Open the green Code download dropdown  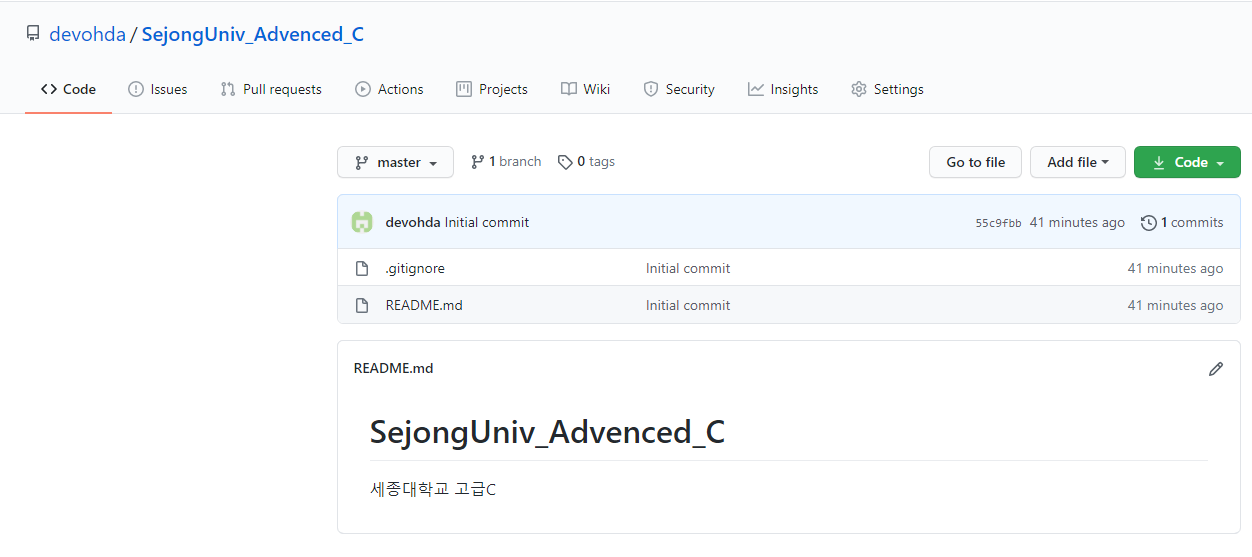pos(1187,162)
